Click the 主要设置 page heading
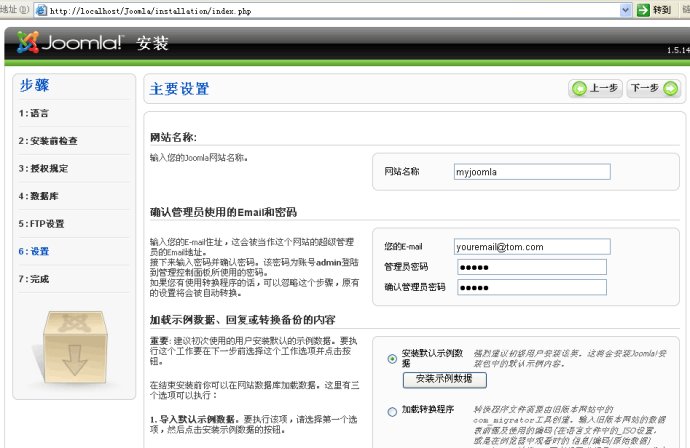 coord(179,89)
